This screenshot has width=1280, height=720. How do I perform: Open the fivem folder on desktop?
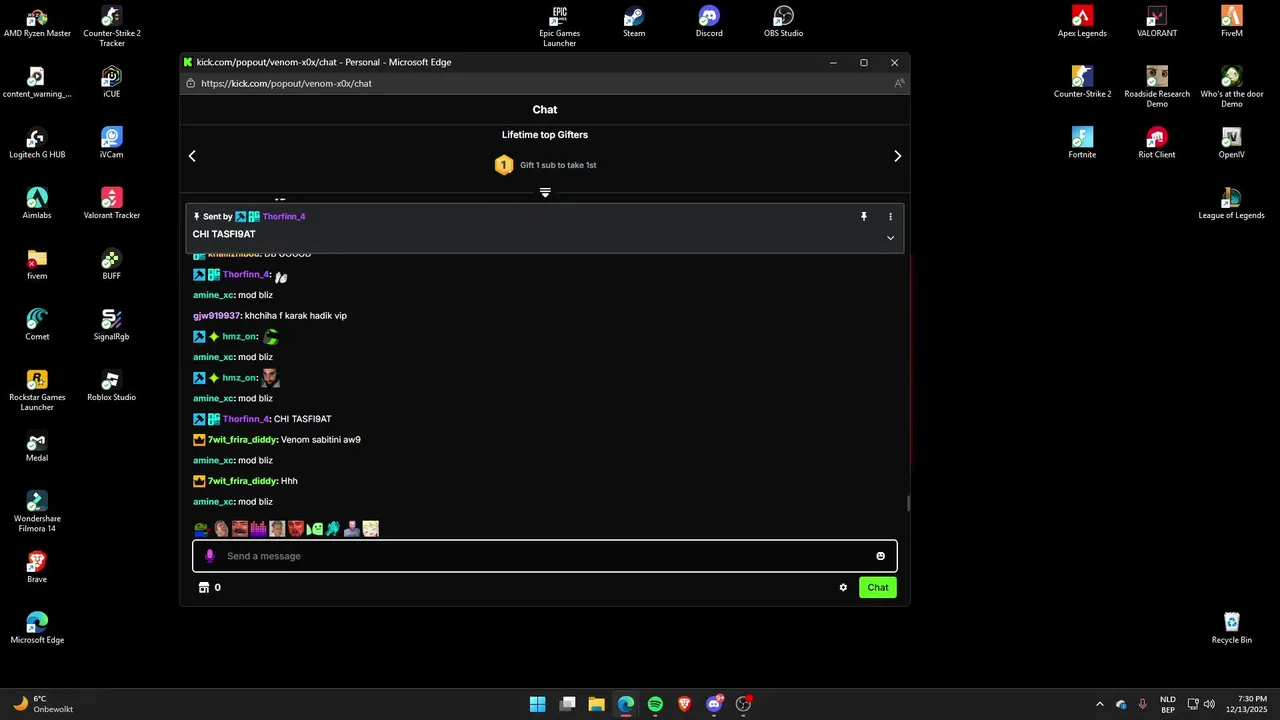37,265
